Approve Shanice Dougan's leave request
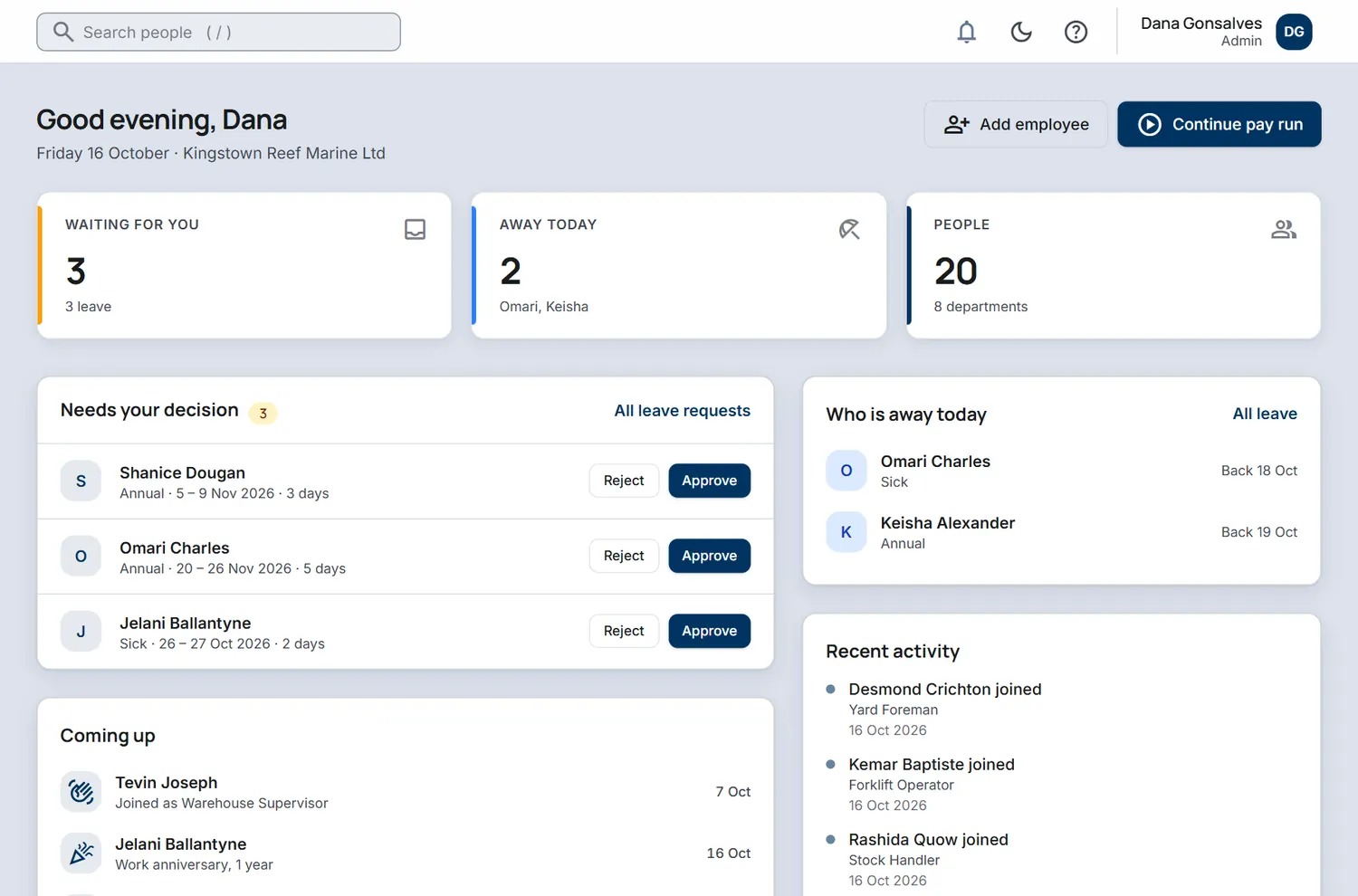This screenshot has width=1358, height=896. [710, 481]
